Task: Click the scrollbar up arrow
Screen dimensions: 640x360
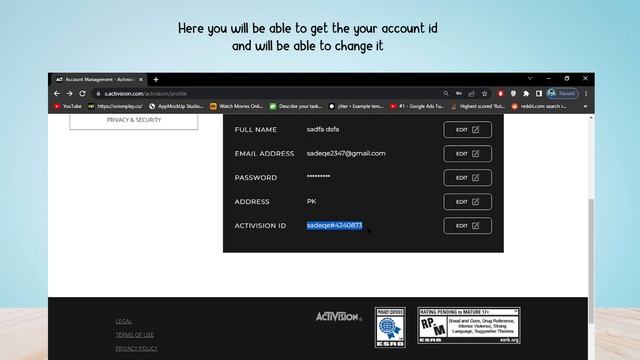Action: point(591,118)
